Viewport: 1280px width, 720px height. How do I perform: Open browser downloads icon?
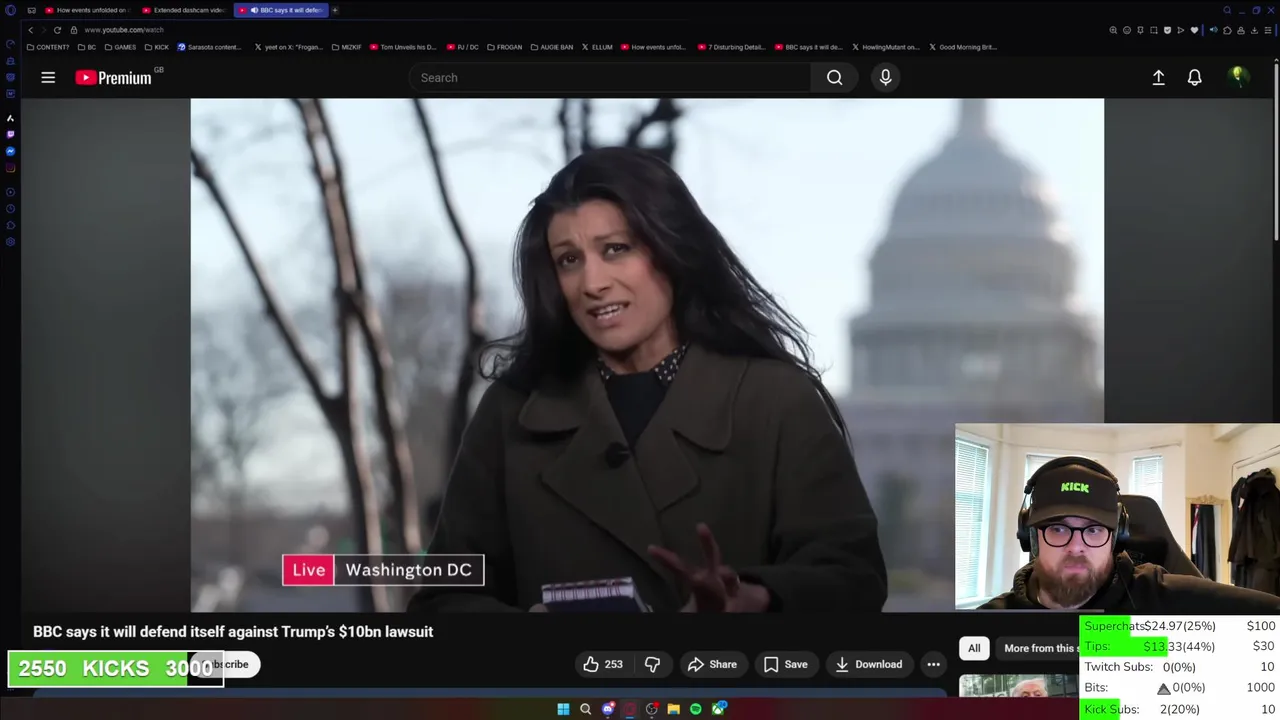tap(1254, 30)
